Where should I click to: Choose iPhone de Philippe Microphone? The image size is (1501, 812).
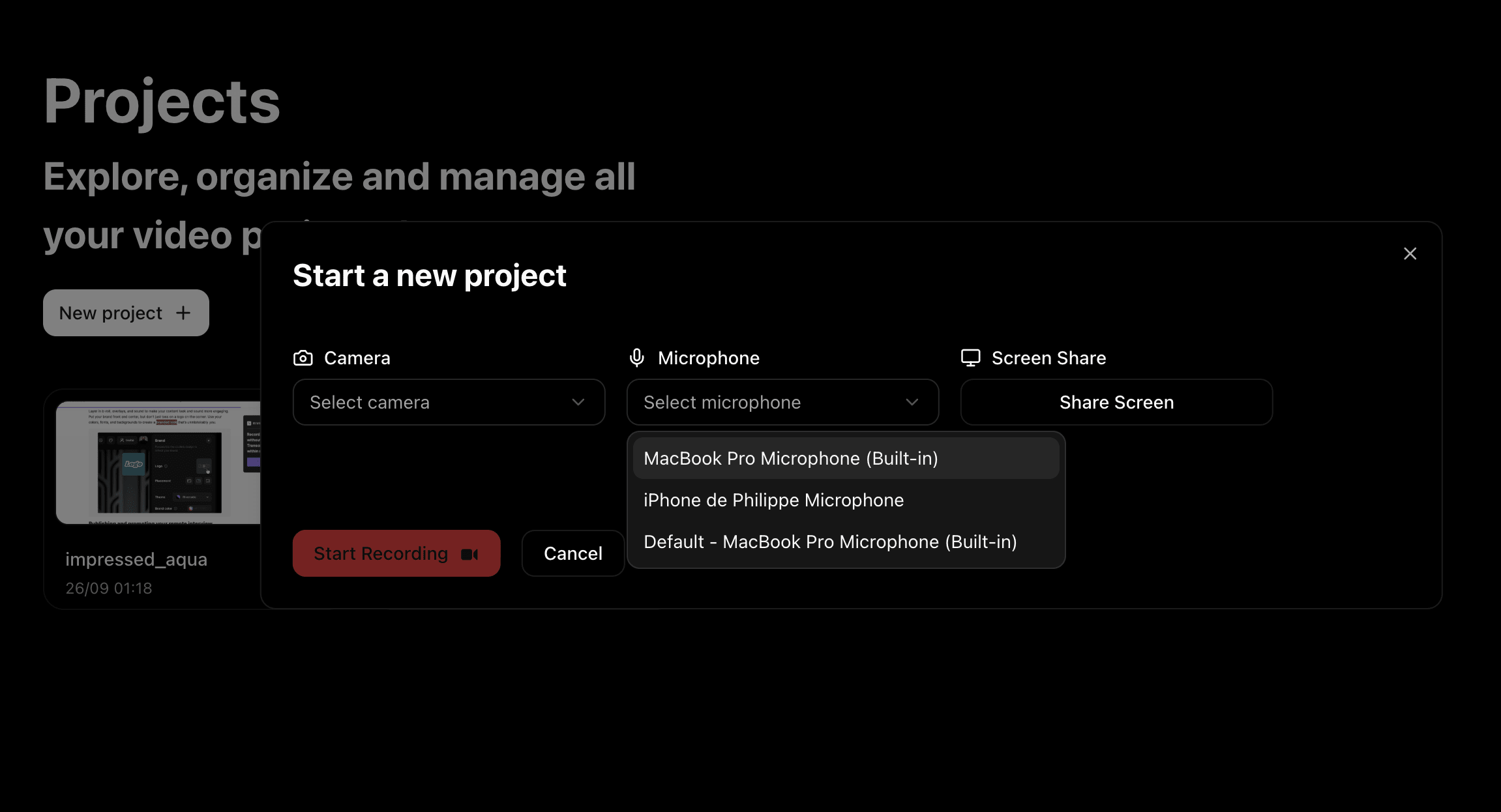click(x=773, y=500)
